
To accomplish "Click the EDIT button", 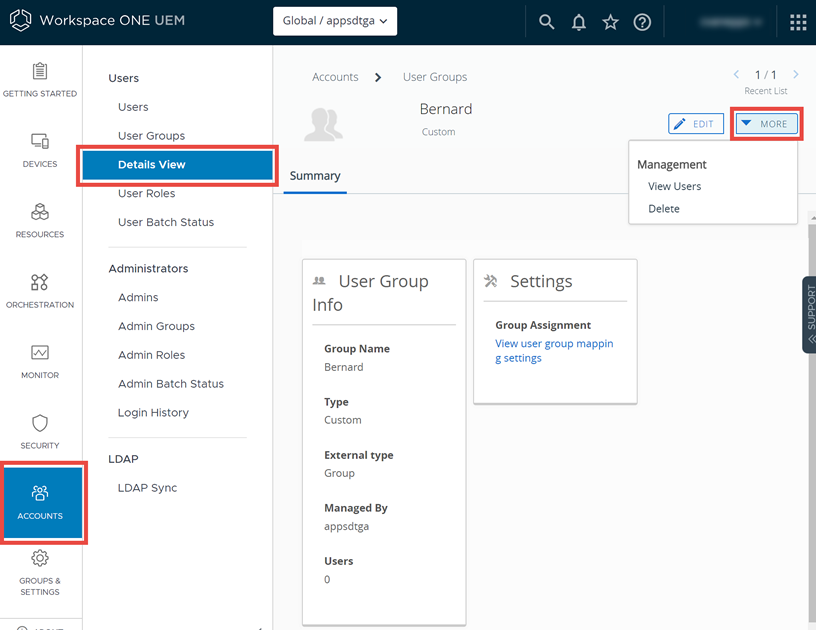I will click(696, 124).
